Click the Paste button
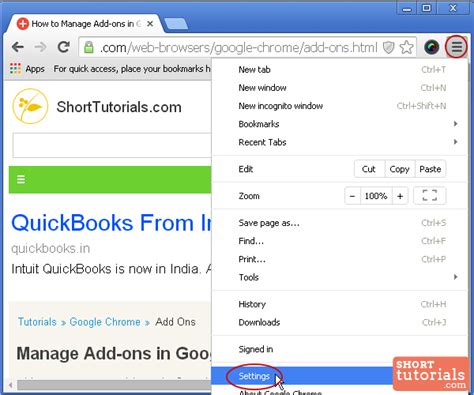This screenshot has width=474, height=395. [430, 169]
